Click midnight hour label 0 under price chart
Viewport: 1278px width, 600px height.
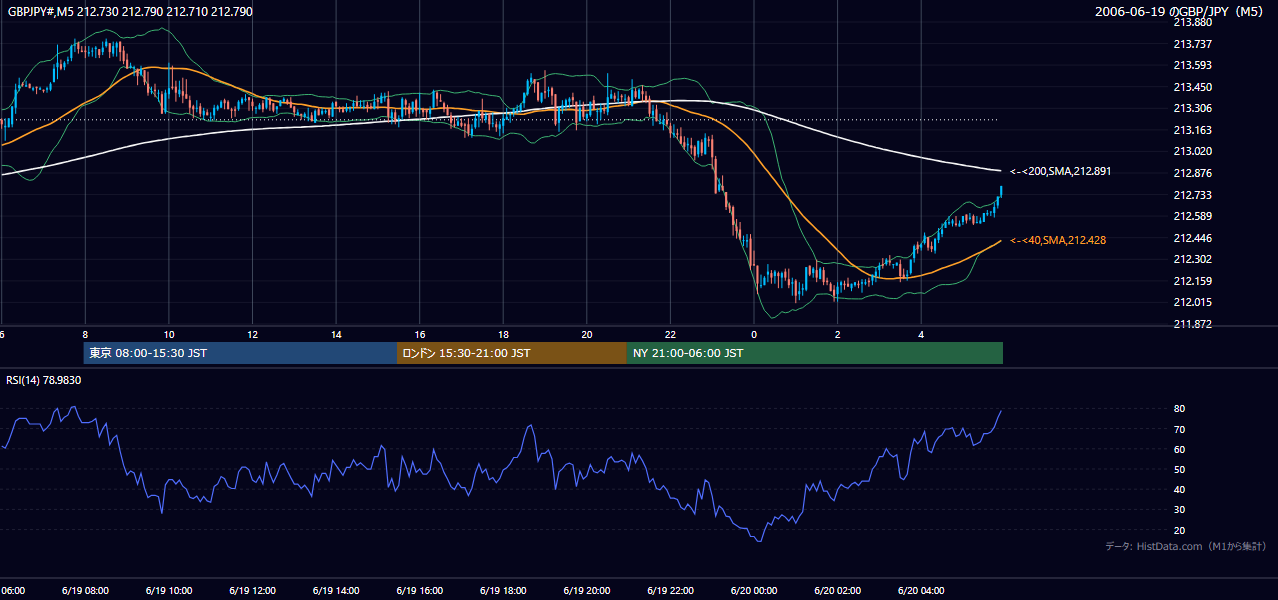coord(754,335)
